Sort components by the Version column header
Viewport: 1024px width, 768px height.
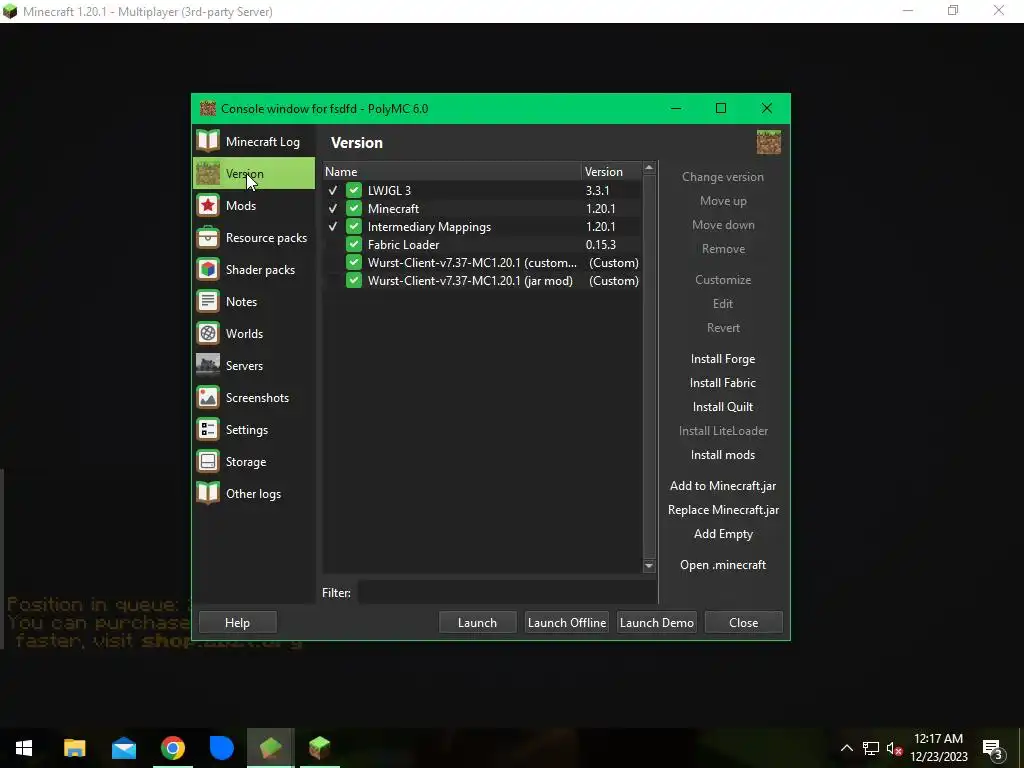point(611,171)
